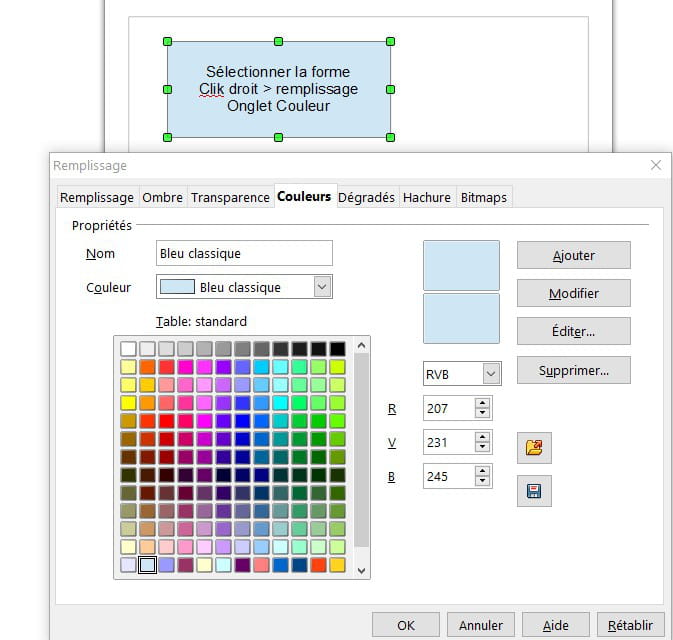
Task: Open the Hachure tab
Action: (427, 197)
